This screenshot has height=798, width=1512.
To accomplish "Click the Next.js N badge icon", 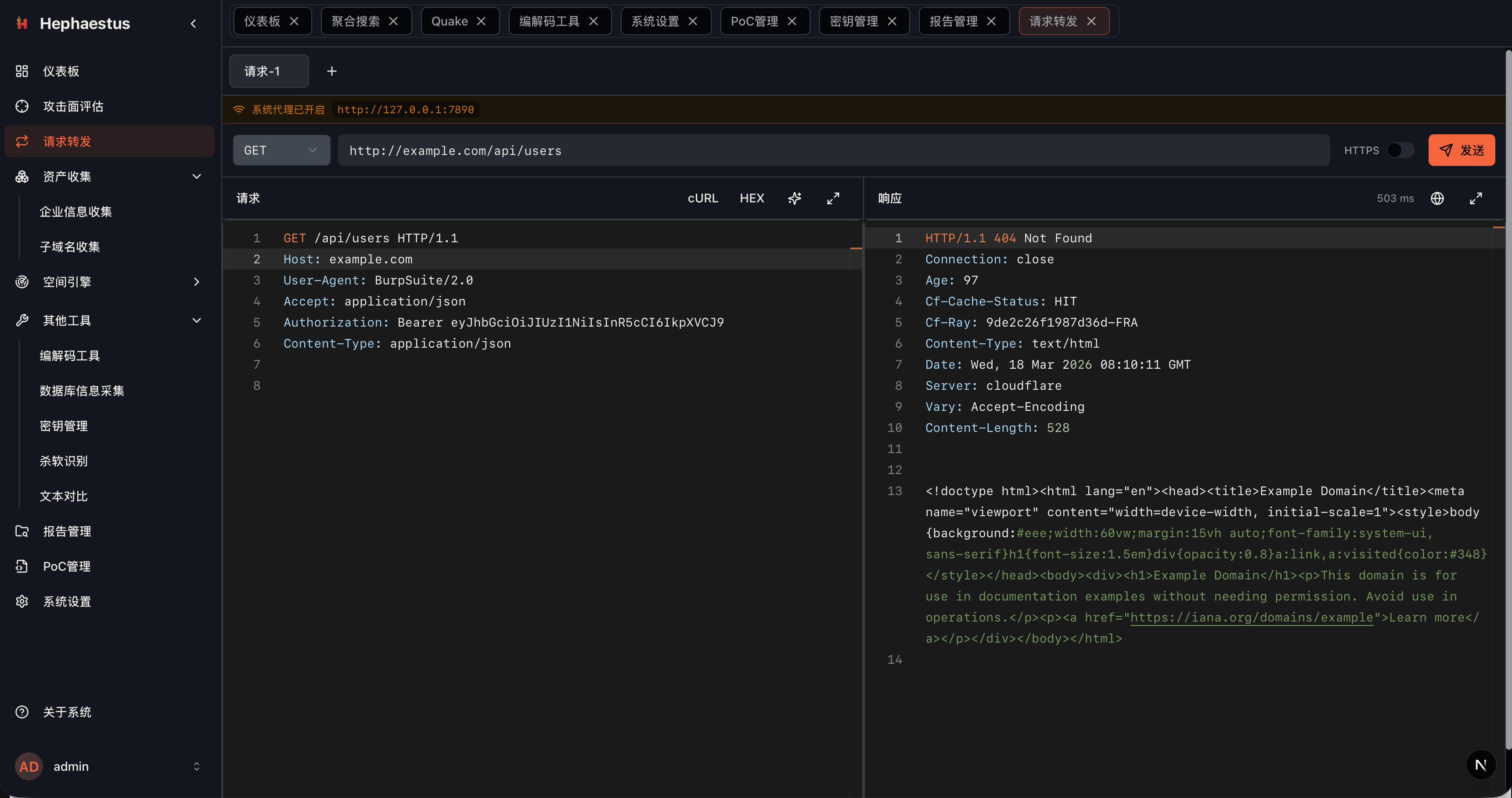I will (1480, 765).
